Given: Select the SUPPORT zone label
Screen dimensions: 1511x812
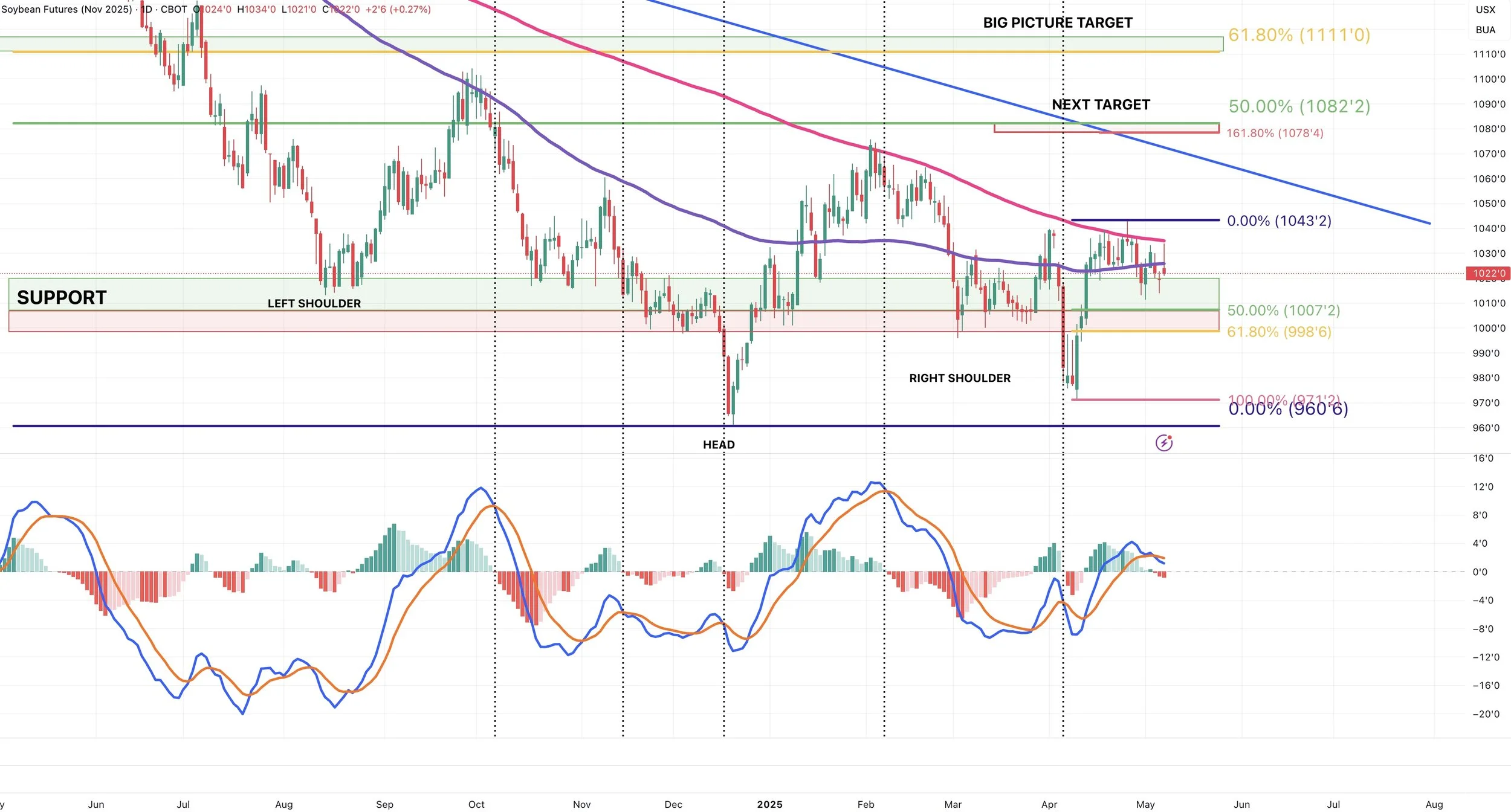Looking at the screenshot, I should pyautogui.click(x=62, y=297).
